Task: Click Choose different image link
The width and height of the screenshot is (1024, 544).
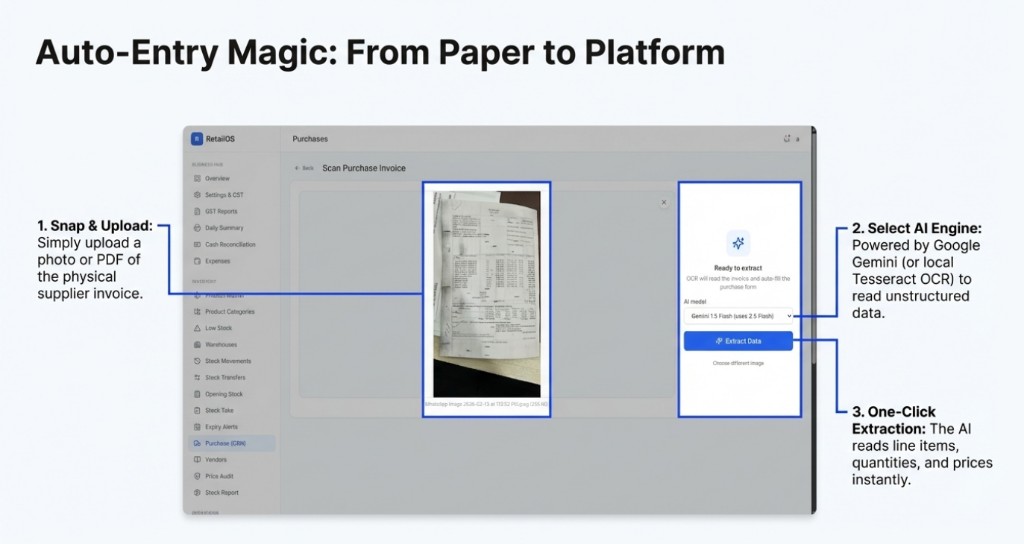Action: pos(738,363)
